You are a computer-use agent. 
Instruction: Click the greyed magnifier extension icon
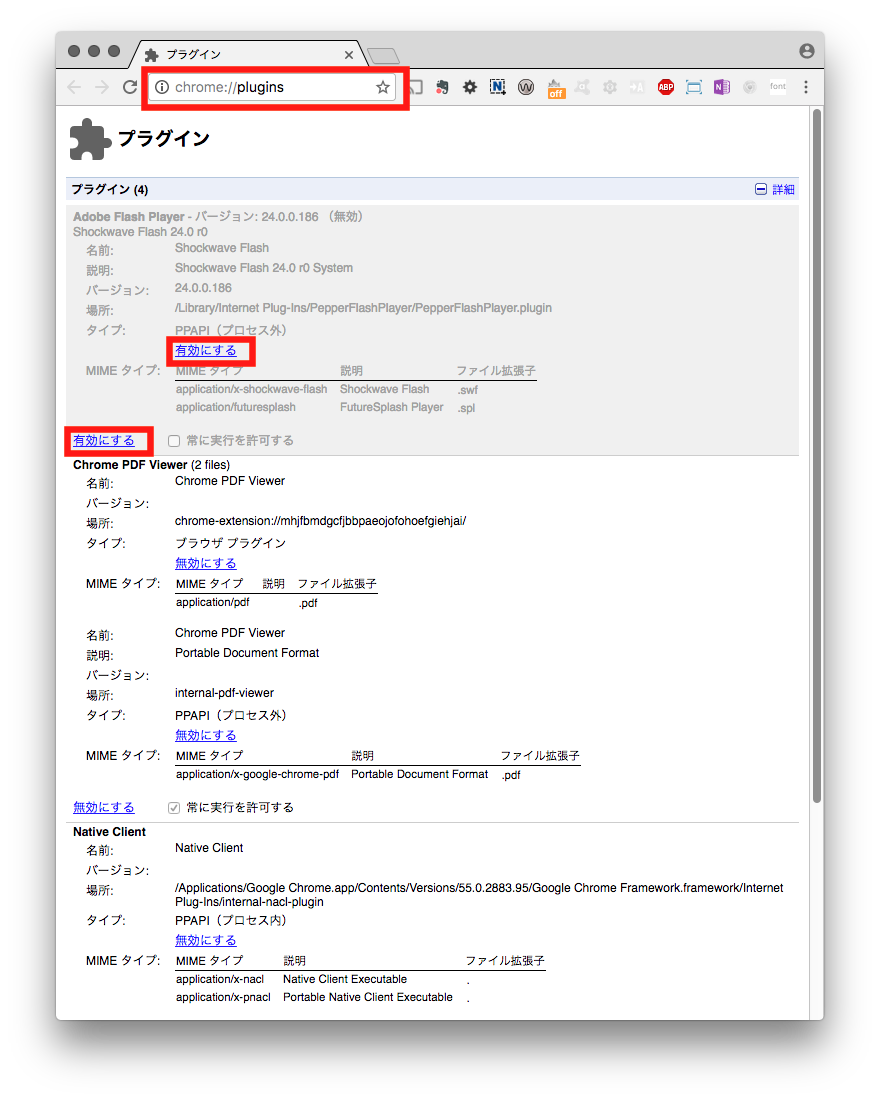(x=582, y=87)
